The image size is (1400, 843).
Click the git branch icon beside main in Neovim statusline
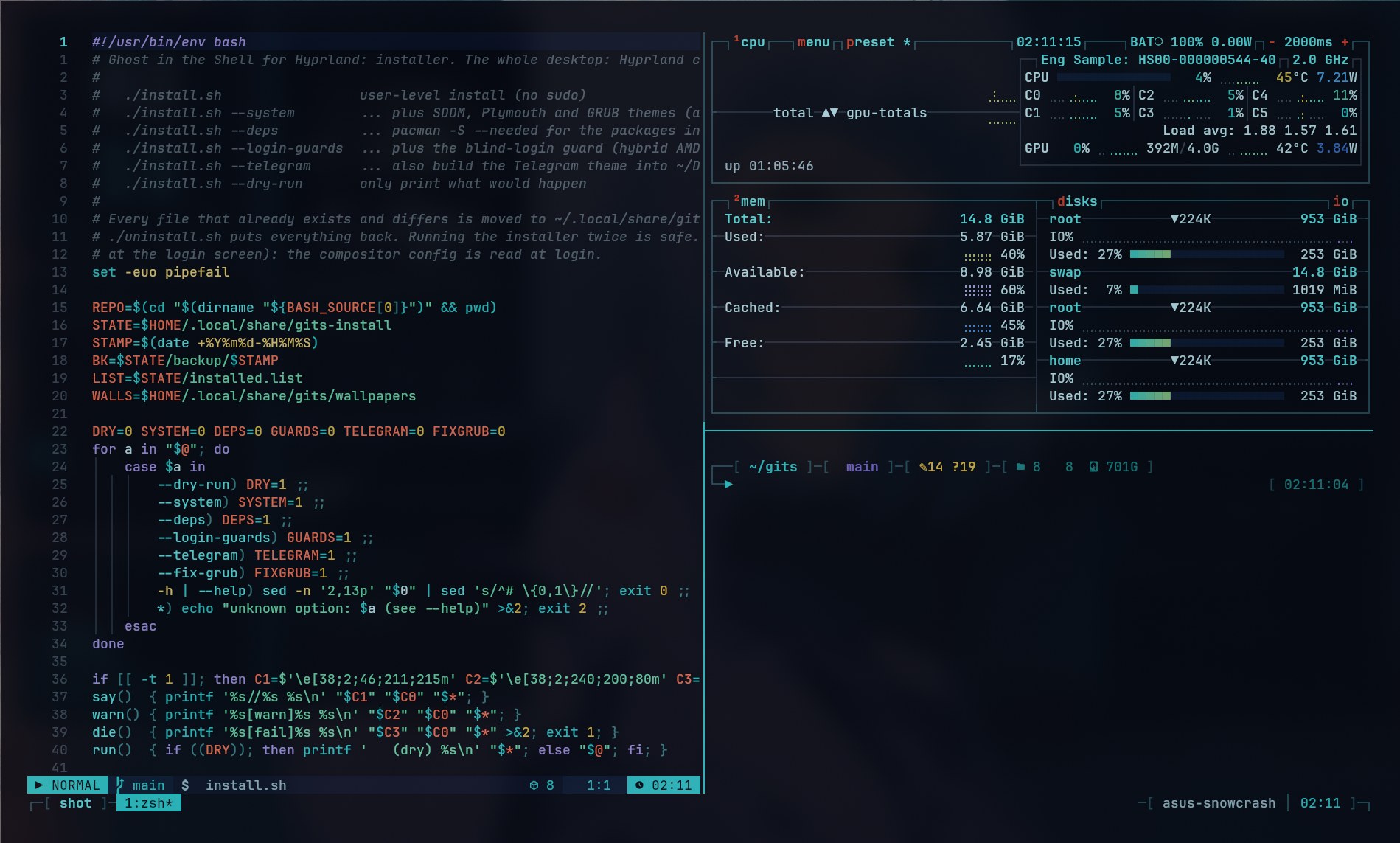[120, 785]
